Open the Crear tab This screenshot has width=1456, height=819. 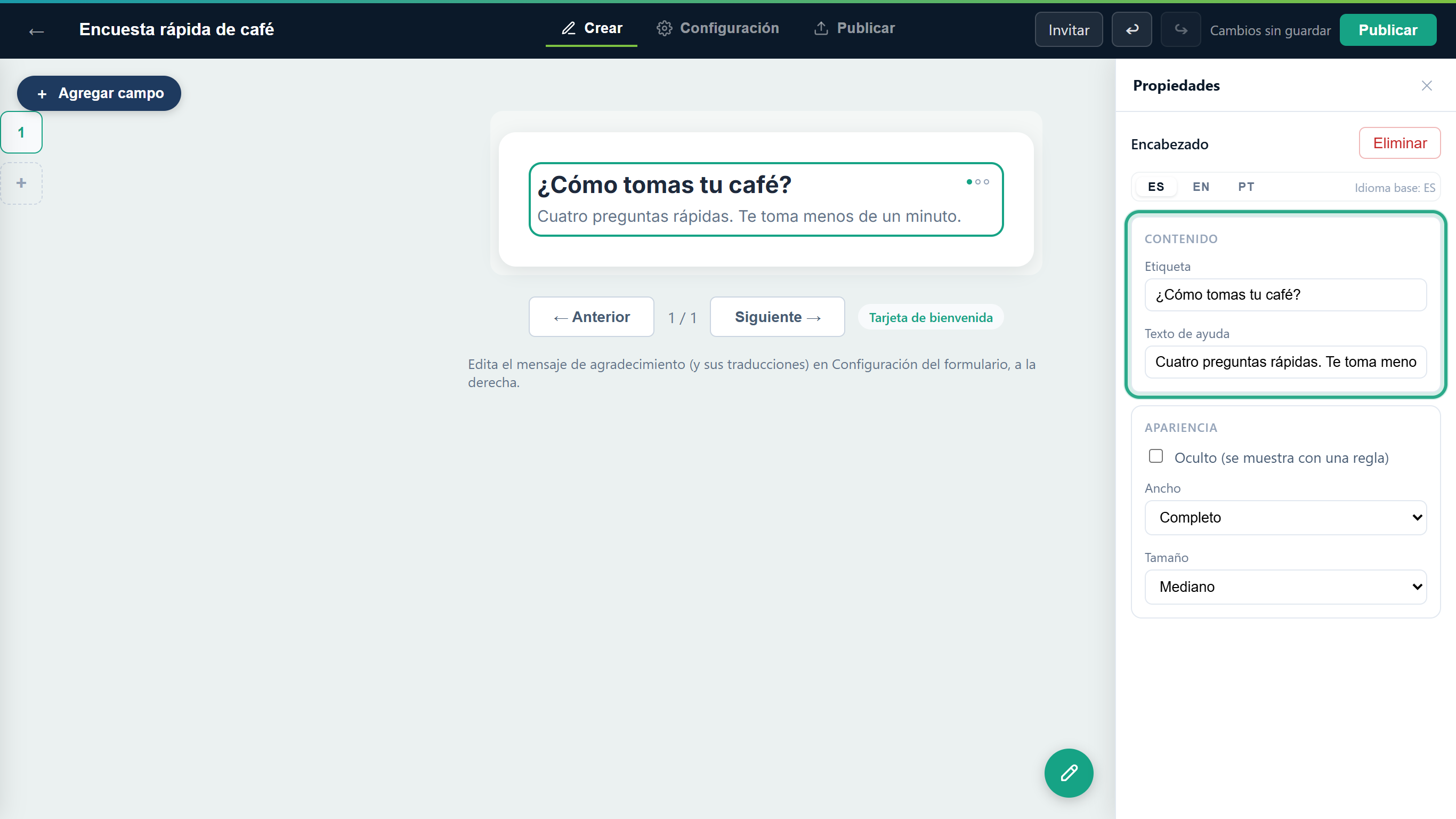pyautogui.click(x=591, y=28)
